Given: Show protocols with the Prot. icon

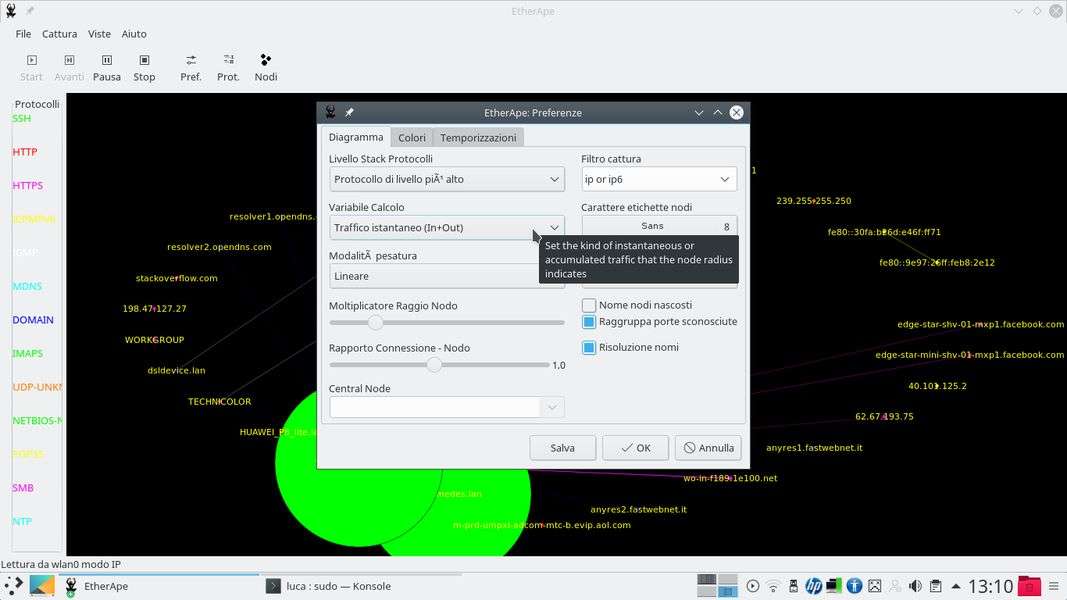Looking at the screenshot, I should click(x=228, y=67).
